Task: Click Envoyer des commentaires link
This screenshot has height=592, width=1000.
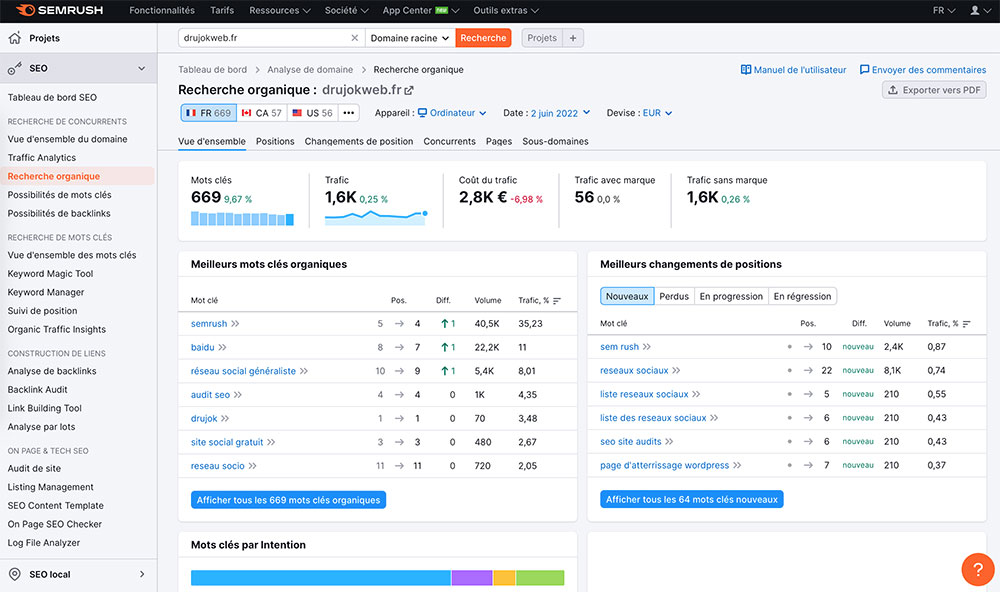Action: pyautogui.click(x=923, y=70)
